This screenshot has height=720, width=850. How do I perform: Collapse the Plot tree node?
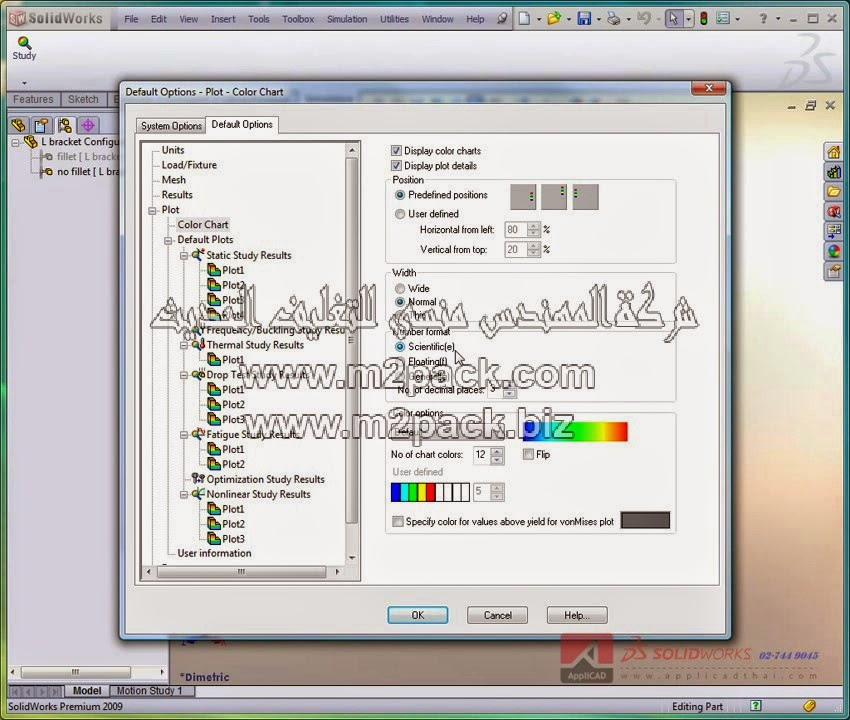point(152,210)
